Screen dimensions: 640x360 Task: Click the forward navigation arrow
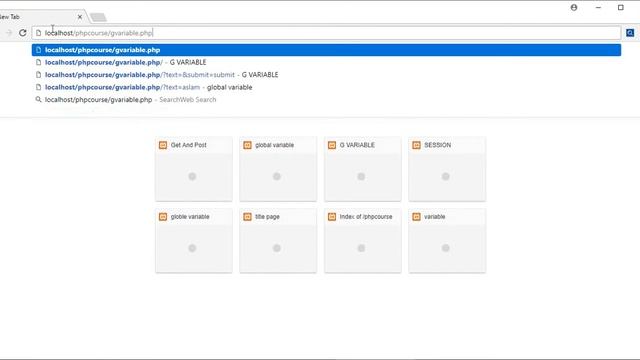(x=9, y=33)
